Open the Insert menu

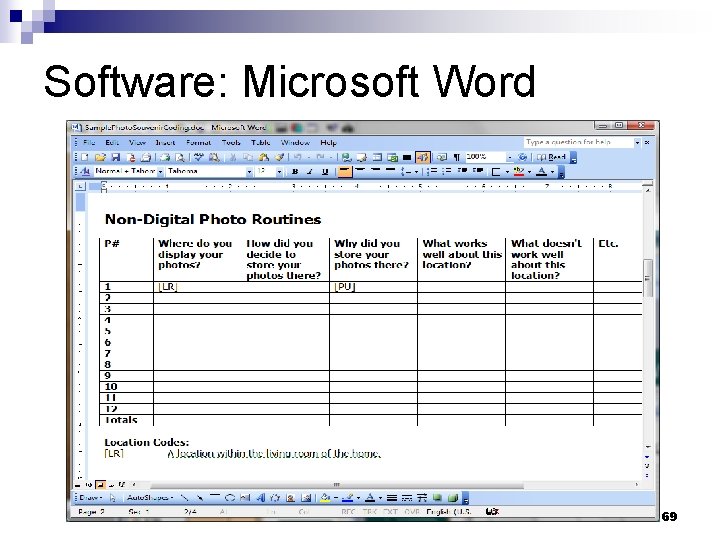pos(165,143)
